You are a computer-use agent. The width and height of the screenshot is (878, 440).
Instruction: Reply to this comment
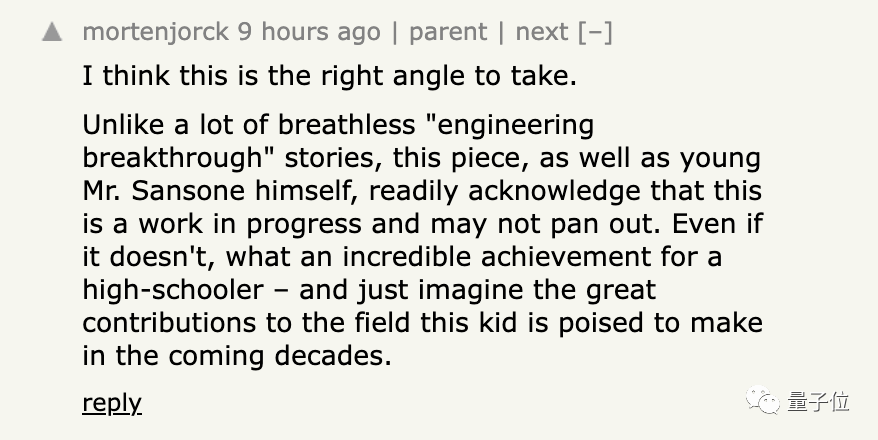click(x=111, y=402)
